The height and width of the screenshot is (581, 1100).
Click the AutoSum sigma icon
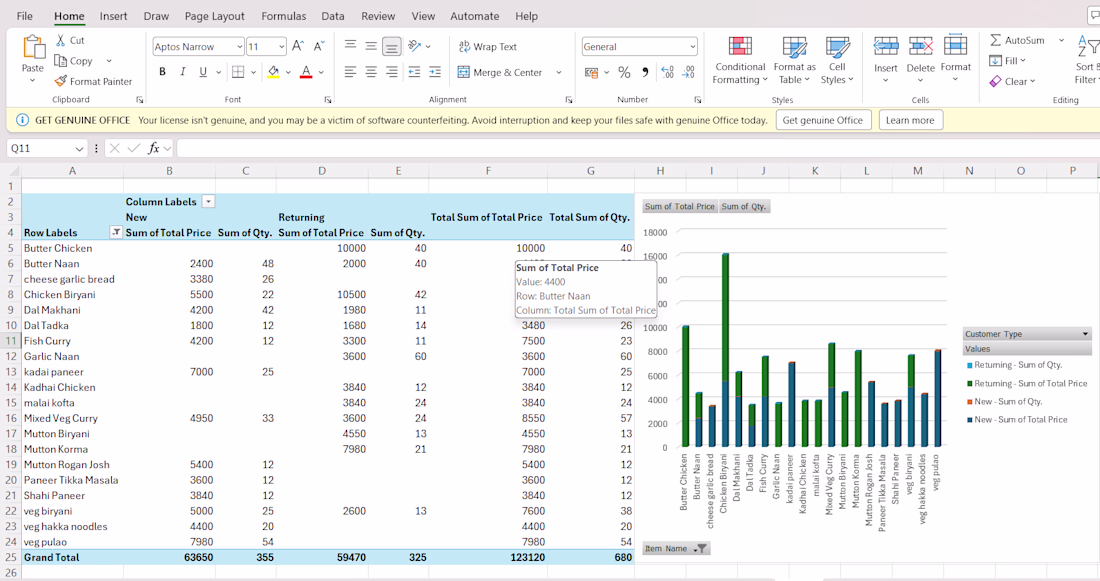[995, 40]
